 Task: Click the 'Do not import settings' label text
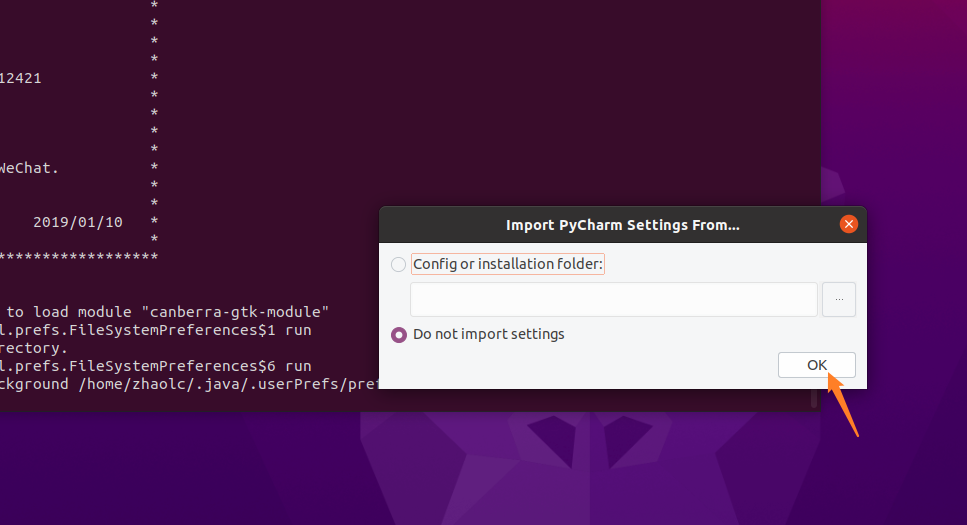coord(489,334)
